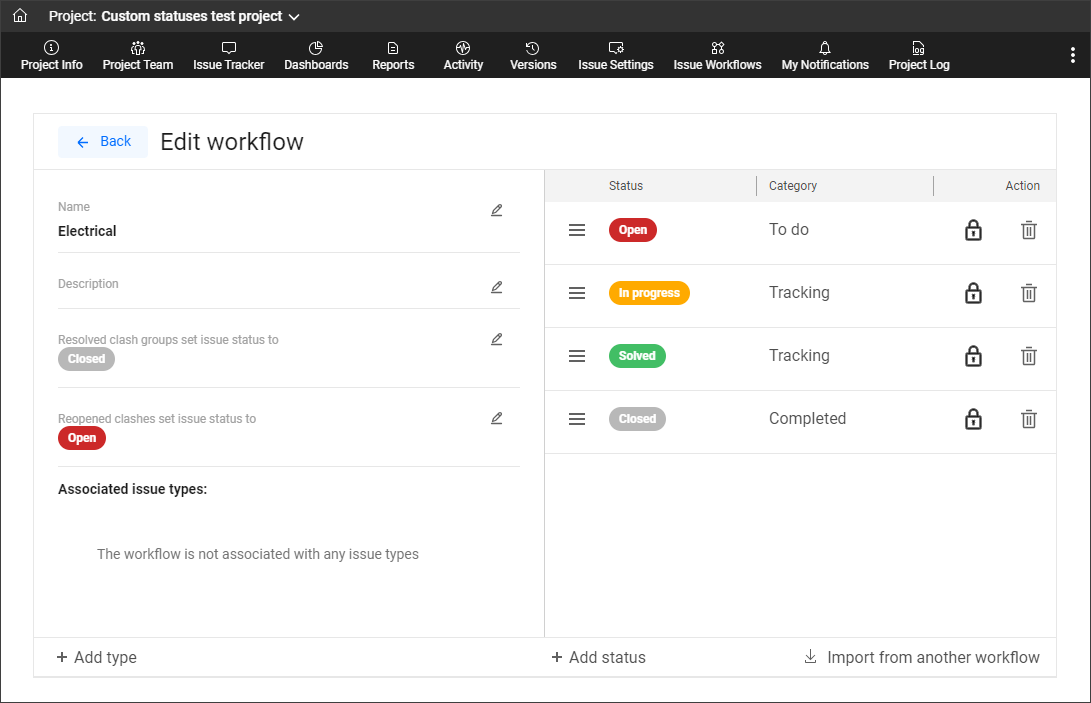This screenshot has height=703, width=1091.
Task: Click drag handle of In progress row
Action: pyautogui.click(x=577, y=294)
